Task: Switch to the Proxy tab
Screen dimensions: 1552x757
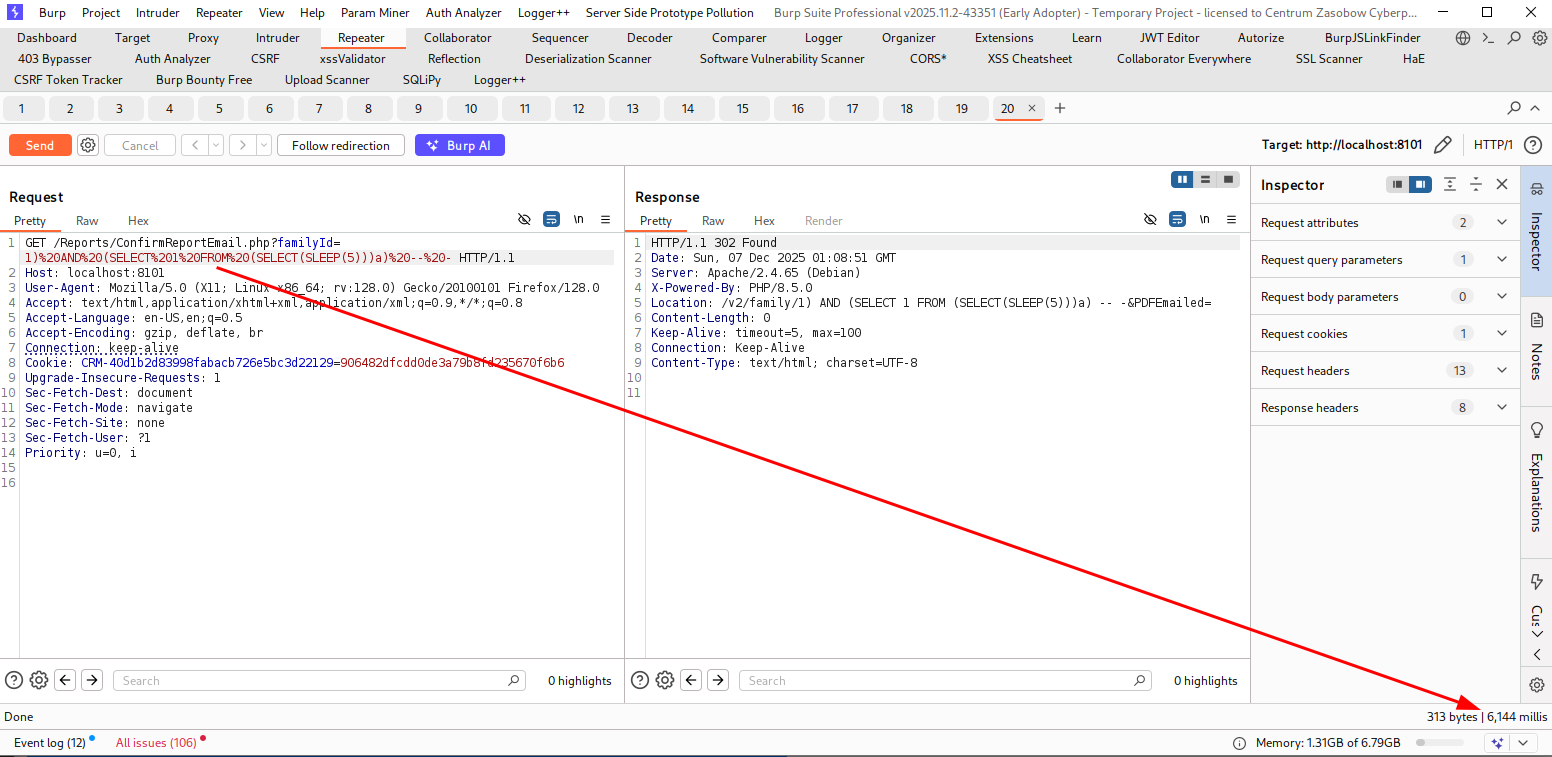Action: (x=203, y=38)
